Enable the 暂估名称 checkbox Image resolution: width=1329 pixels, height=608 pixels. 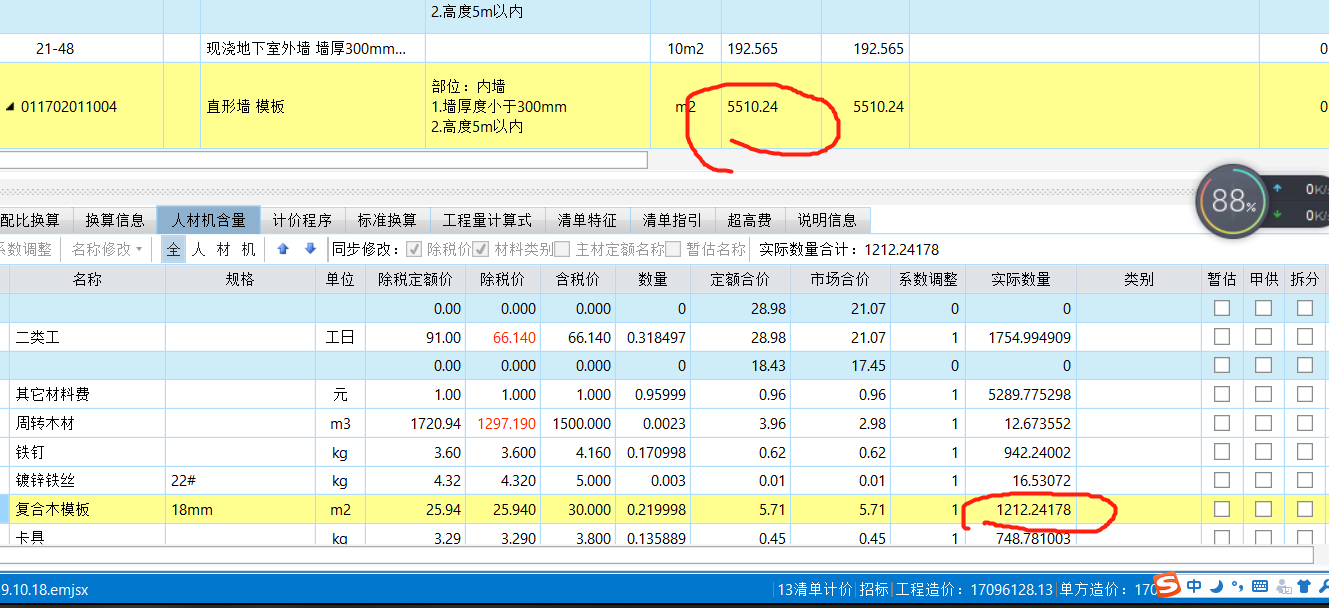click(674, 249)
